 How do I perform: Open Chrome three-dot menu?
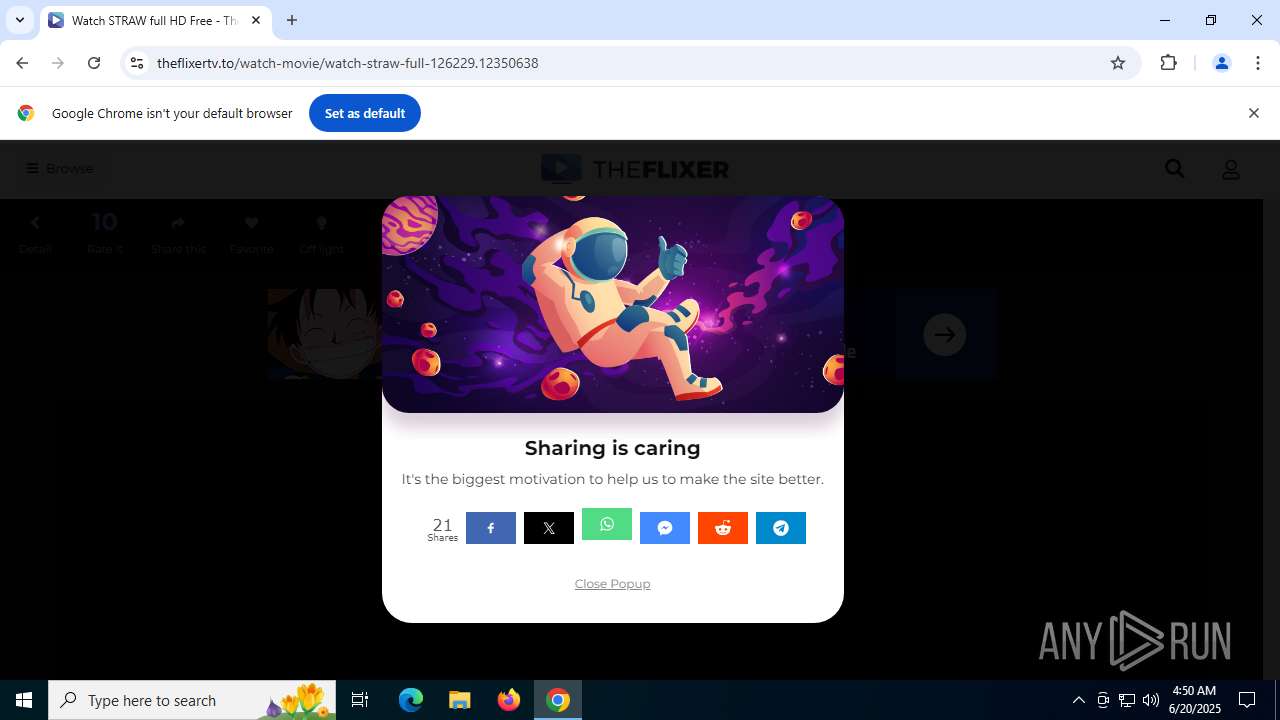1258,63
